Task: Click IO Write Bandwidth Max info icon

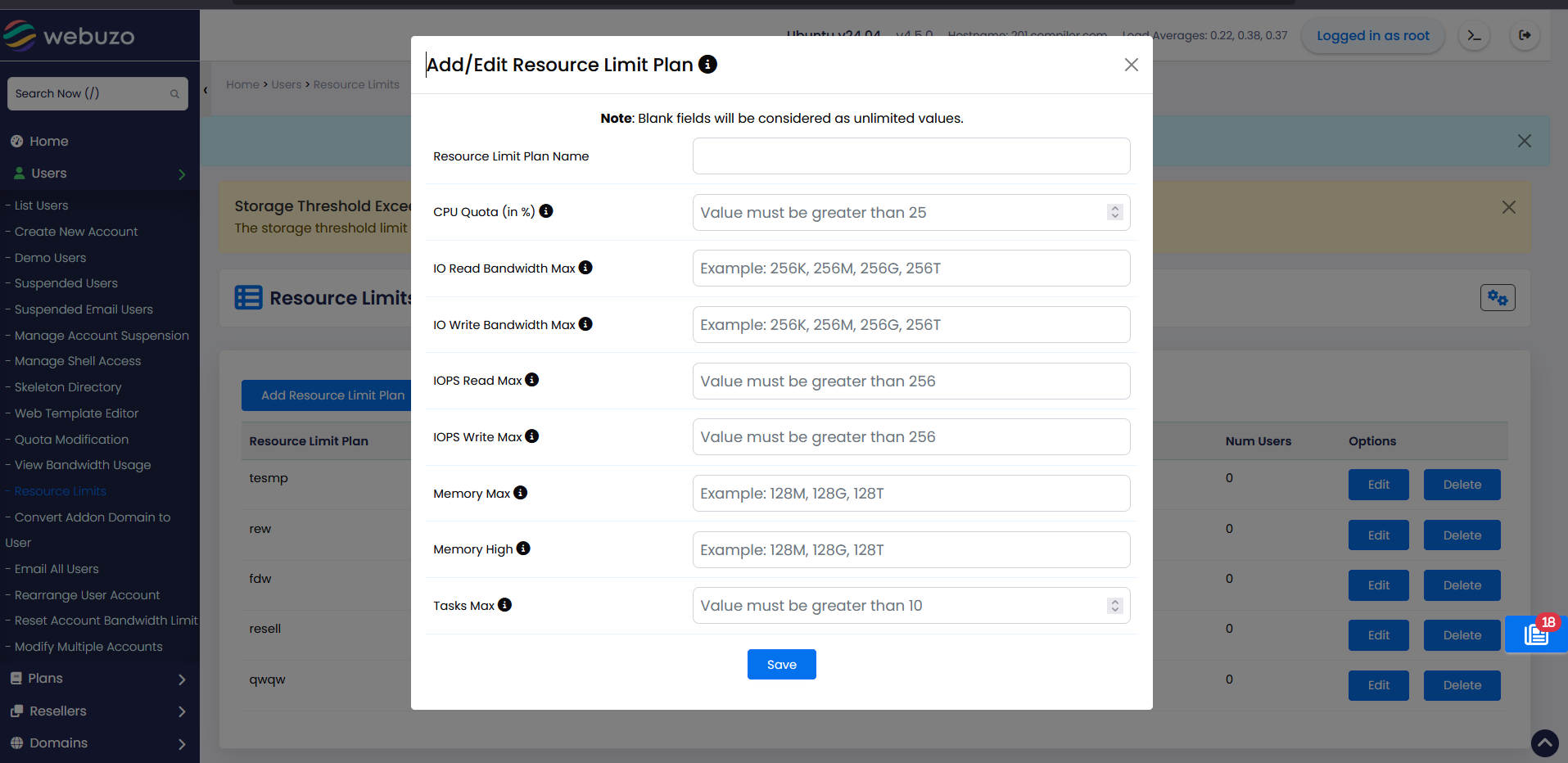Action: point(585,324)
